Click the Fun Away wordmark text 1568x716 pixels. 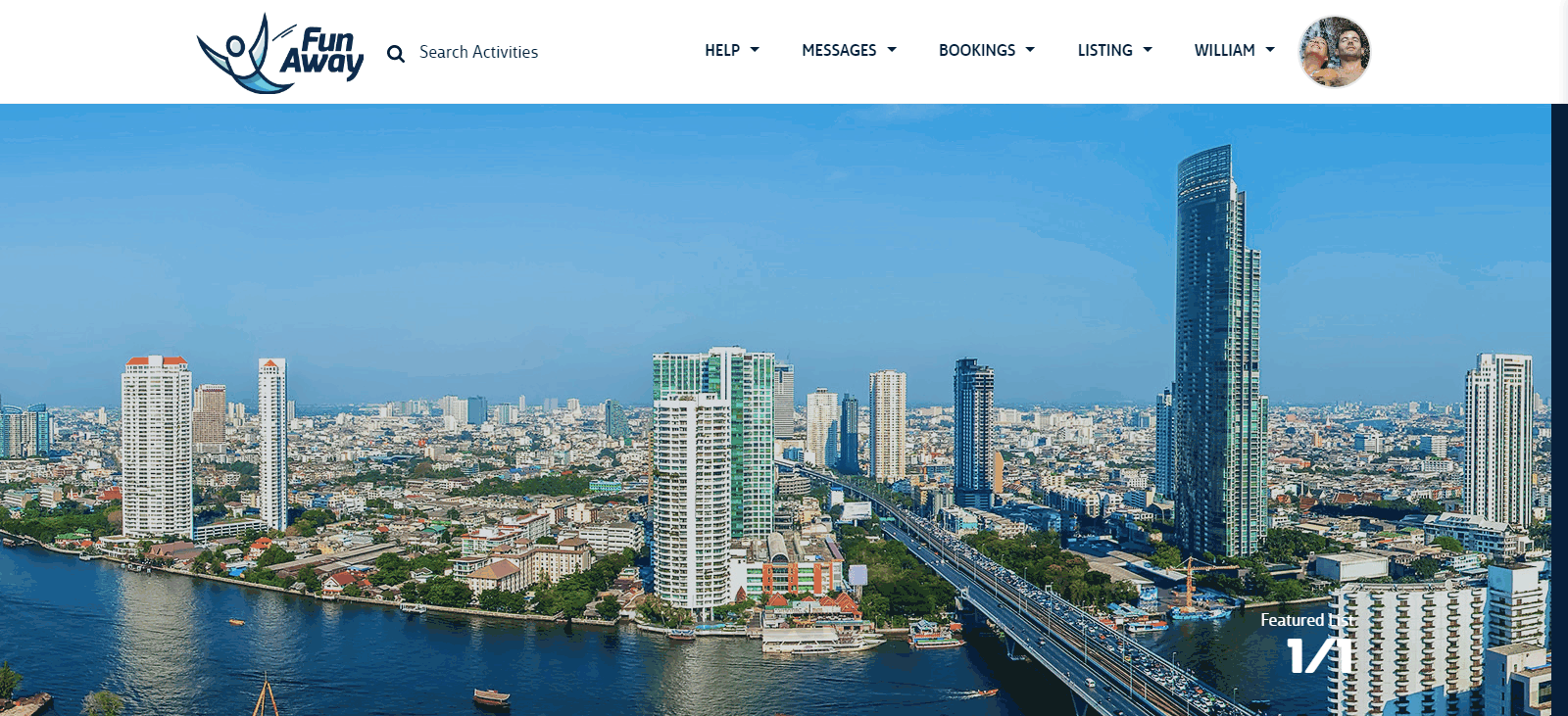(322, 53)
